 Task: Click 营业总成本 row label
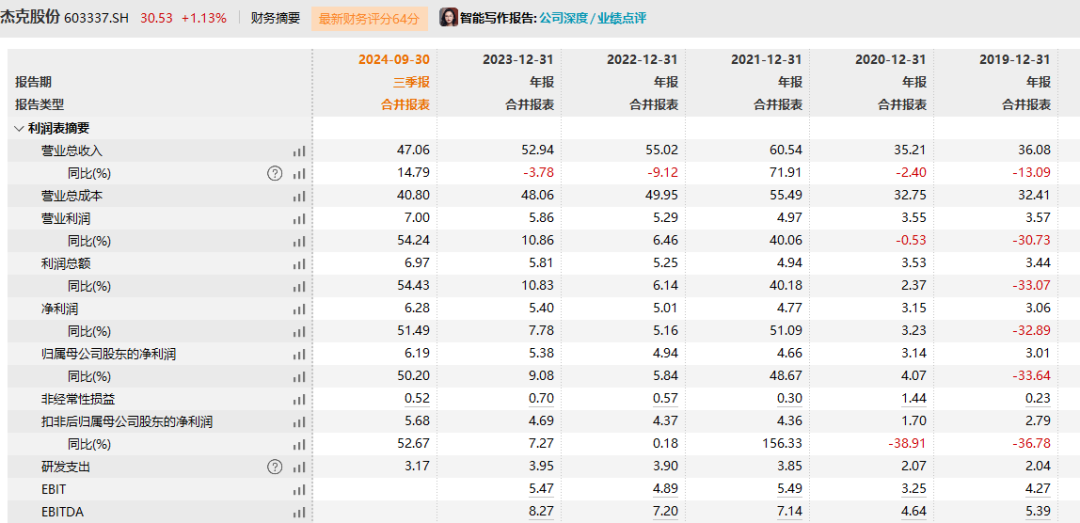[x=72, y=196]
